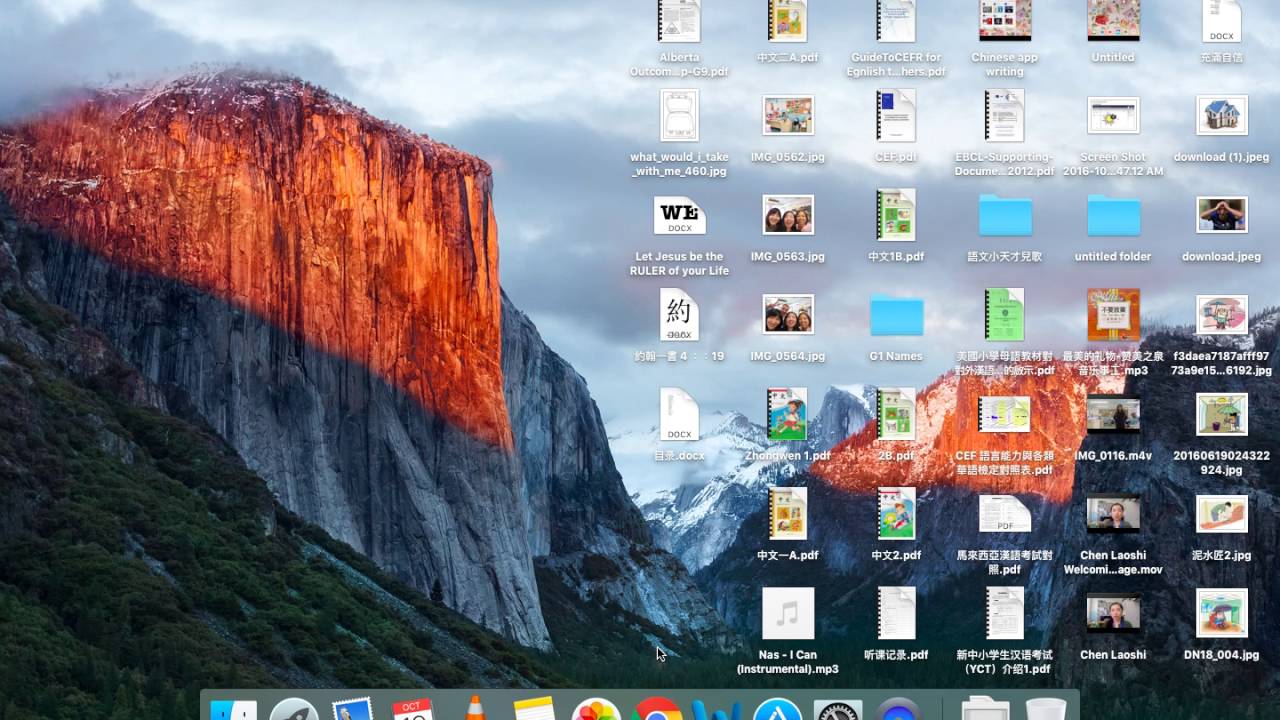Select the 中文一A.pdf file
The image size is (1280, 720).
point(788,513)
